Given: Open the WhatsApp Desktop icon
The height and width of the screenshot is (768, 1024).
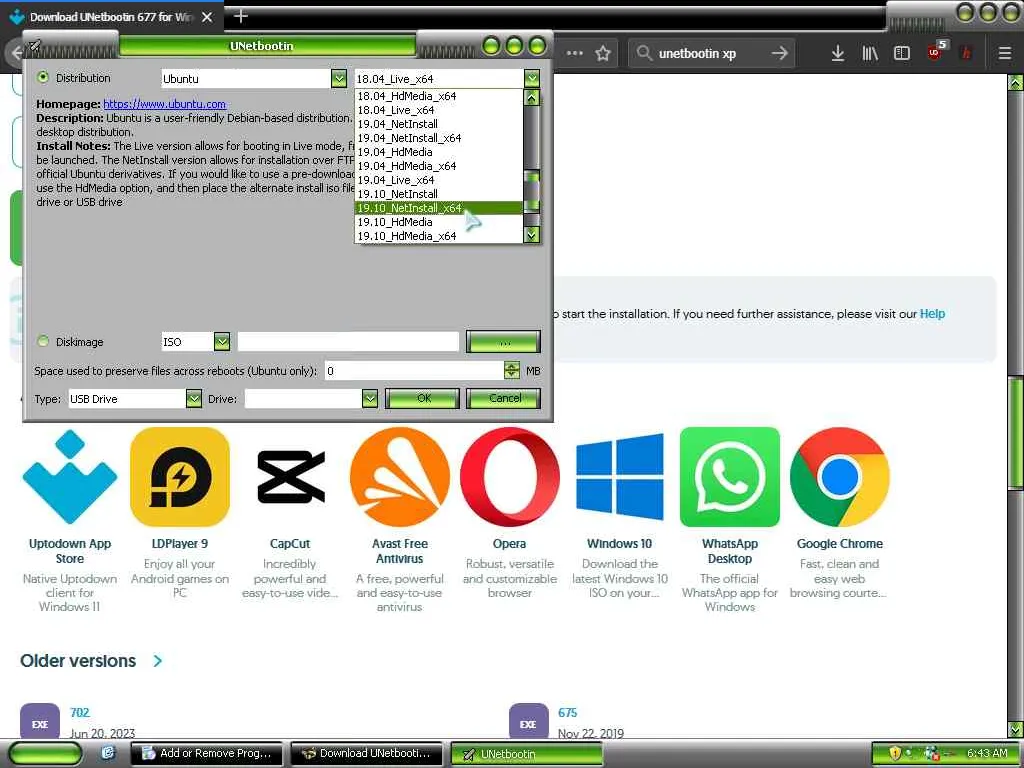Looking at the screenshot, I should 729,477.
